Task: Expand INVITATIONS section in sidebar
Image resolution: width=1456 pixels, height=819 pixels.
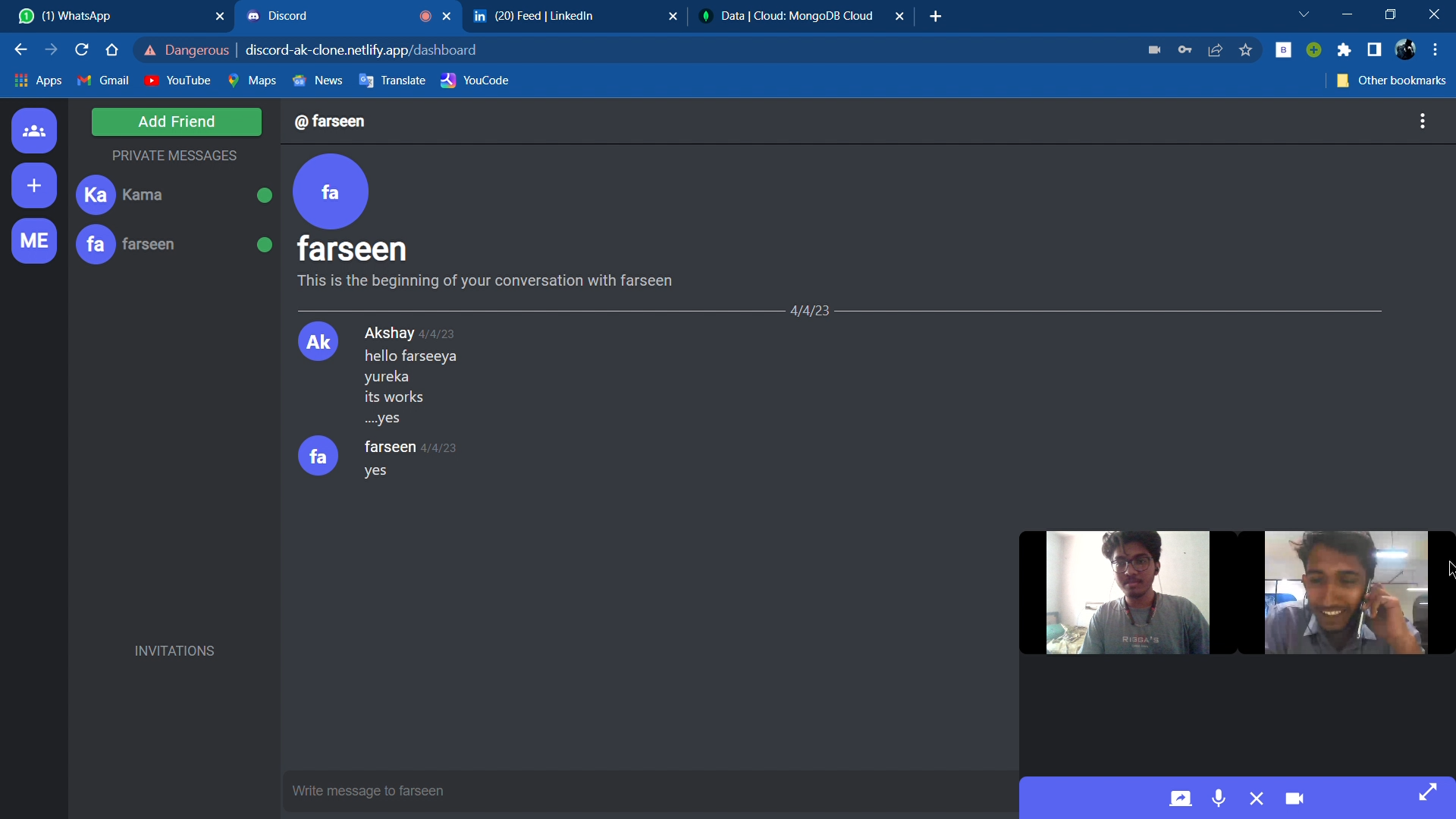Action: pos(175,650)
